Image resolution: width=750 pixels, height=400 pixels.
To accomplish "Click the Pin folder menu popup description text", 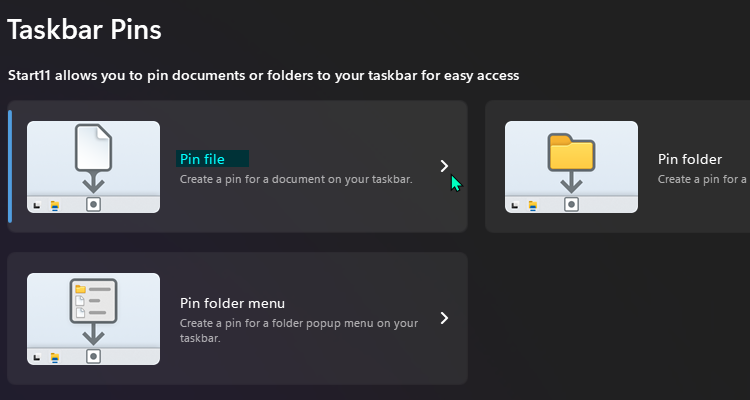I will click(x=298, y=331).
